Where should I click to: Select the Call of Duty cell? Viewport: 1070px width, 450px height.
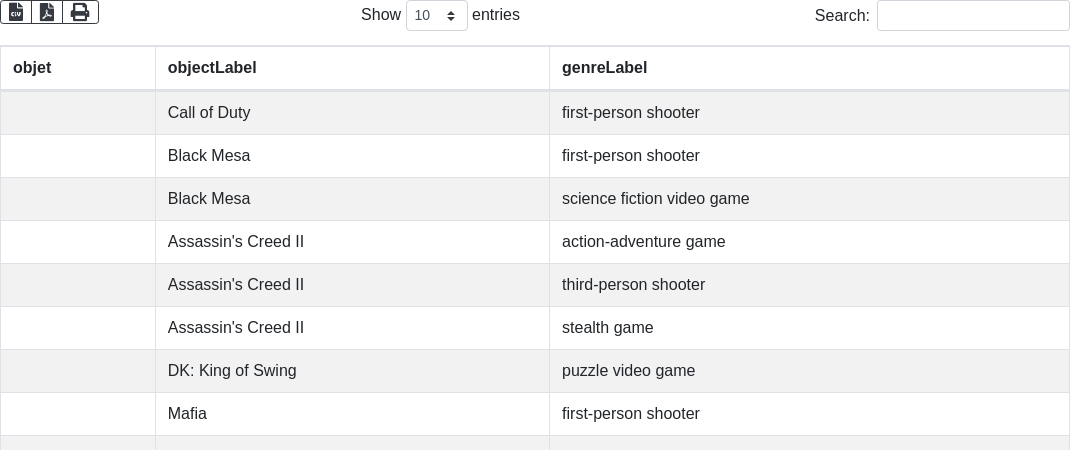click(x=209, y=113)
